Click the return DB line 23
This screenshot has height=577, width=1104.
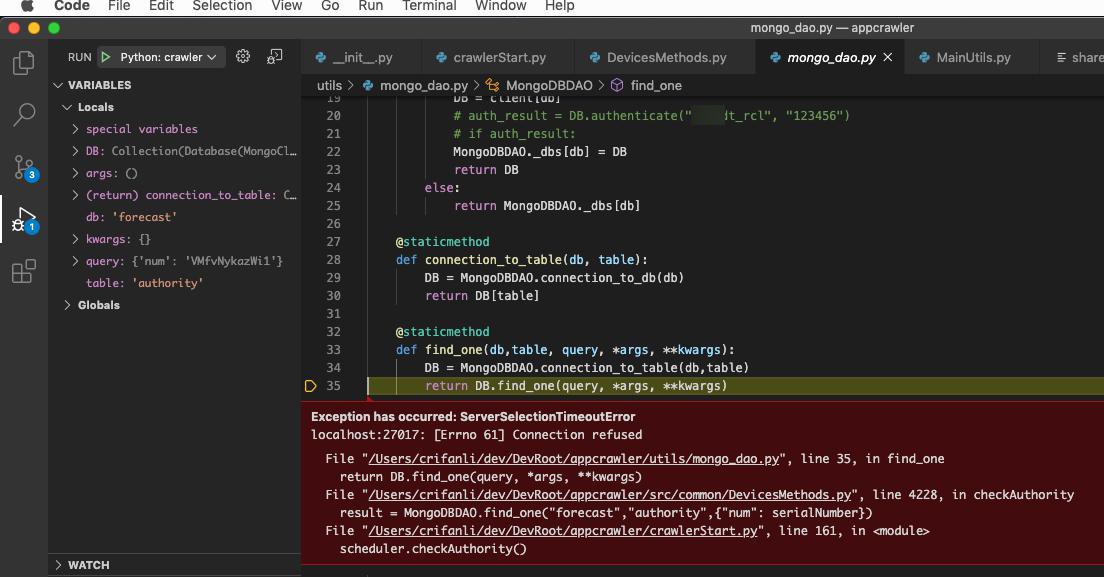tap(486, 170)
